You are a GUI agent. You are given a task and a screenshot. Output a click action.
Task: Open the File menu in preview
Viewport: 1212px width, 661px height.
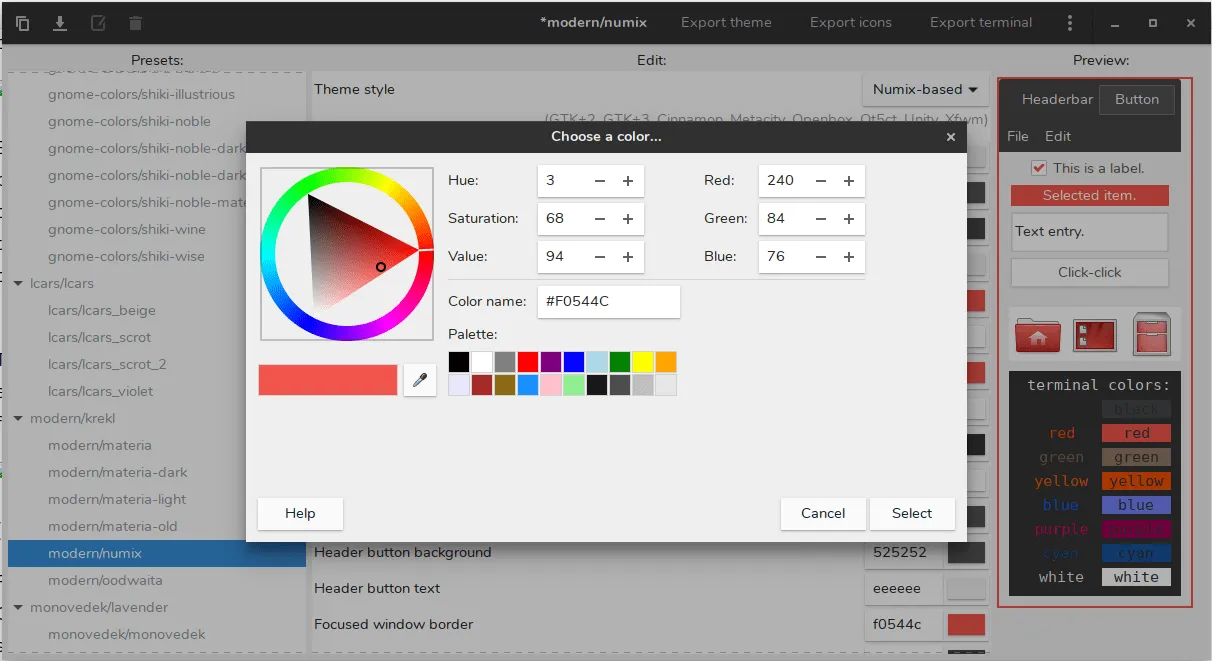pos(1018,136)
